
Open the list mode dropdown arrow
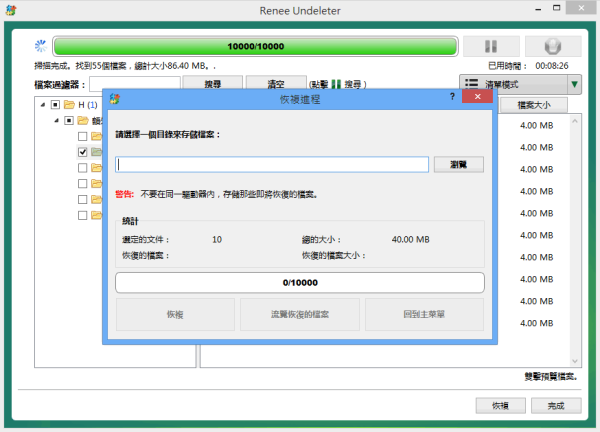574,84
